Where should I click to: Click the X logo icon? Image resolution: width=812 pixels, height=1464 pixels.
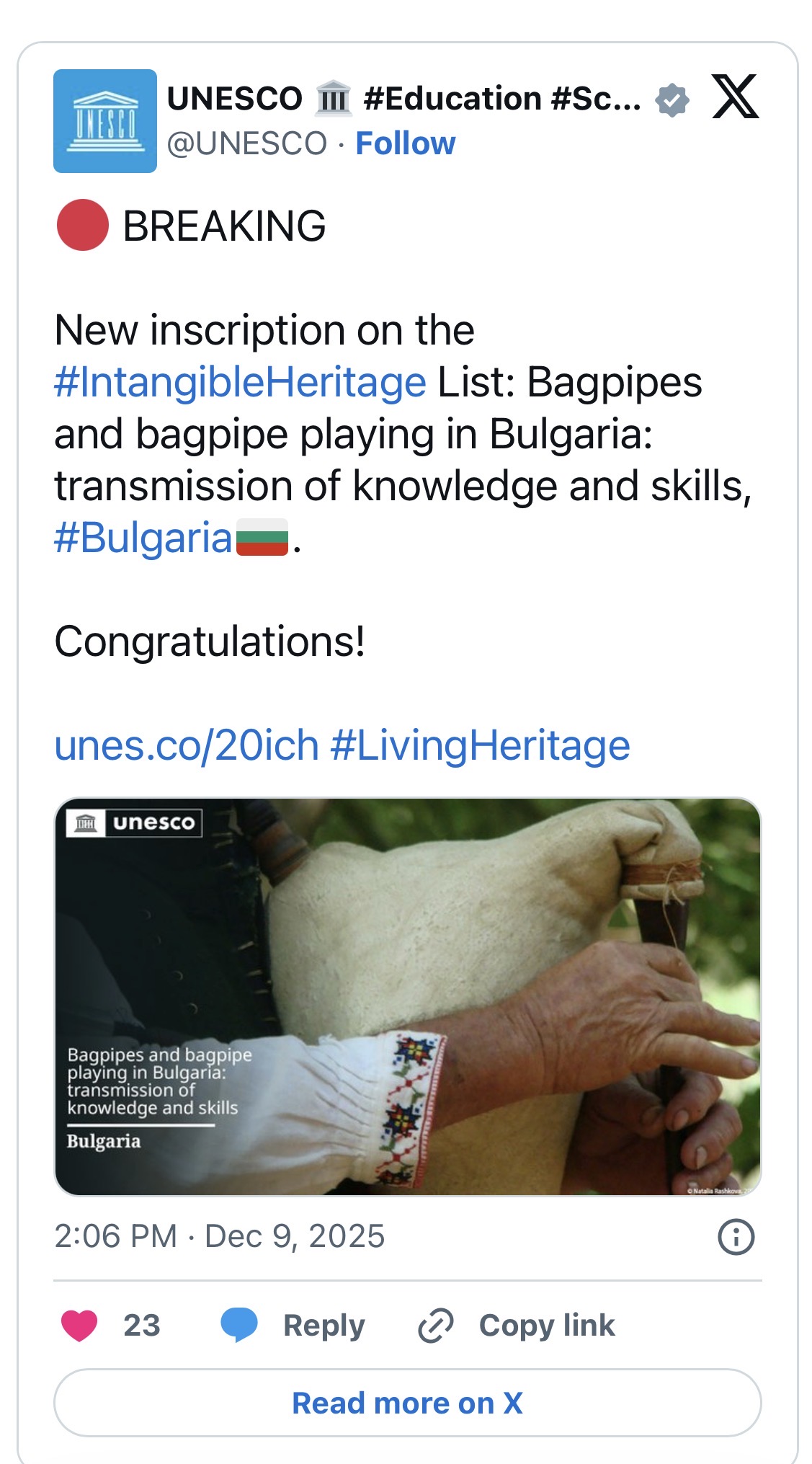tap(735, 97)
